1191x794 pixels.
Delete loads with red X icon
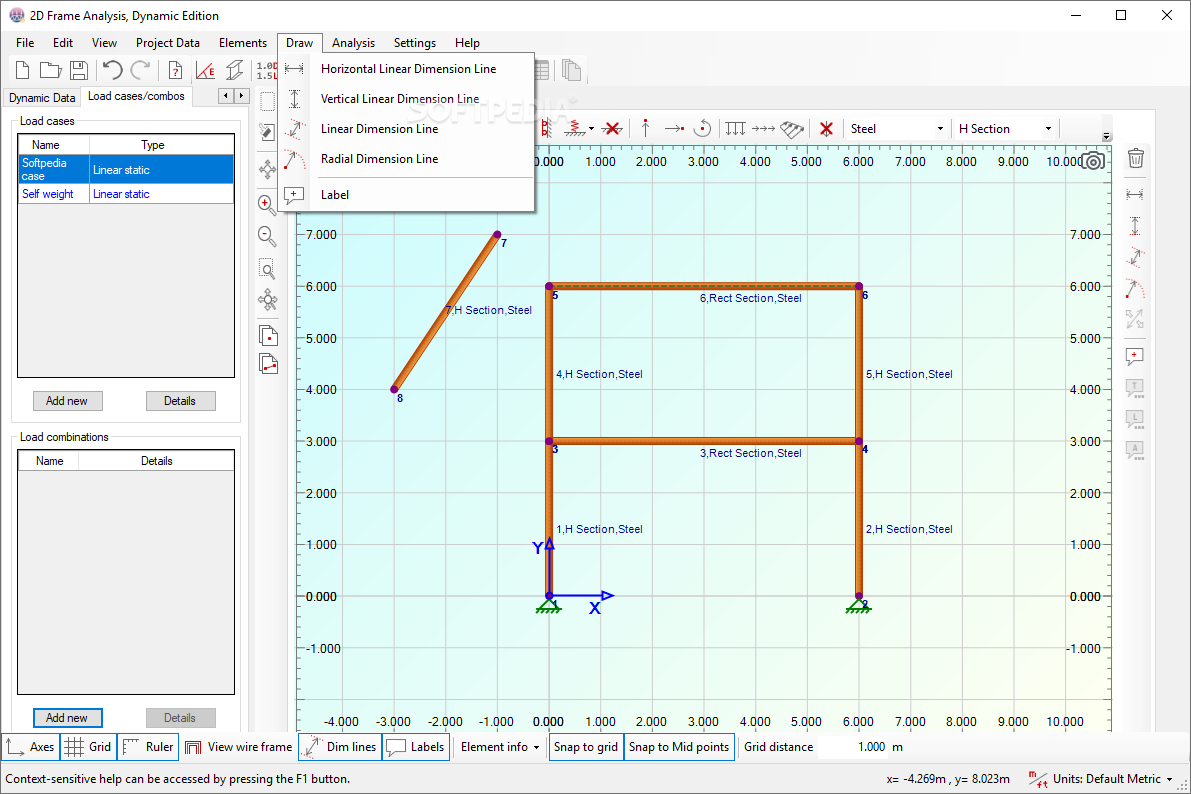coord(826,128)
